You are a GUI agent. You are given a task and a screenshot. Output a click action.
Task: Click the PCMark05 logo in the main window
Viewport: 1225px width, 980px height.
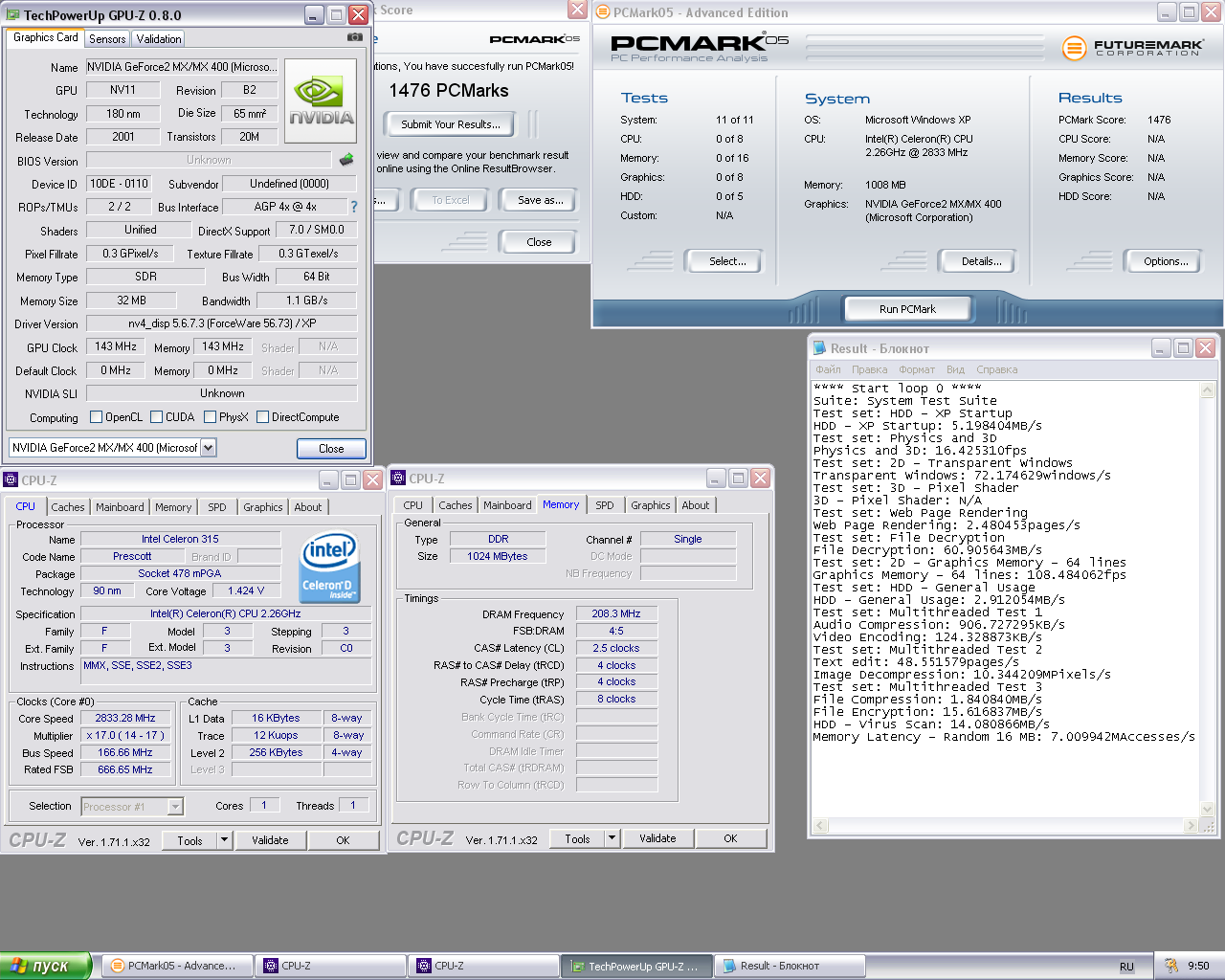click(700, 46)
